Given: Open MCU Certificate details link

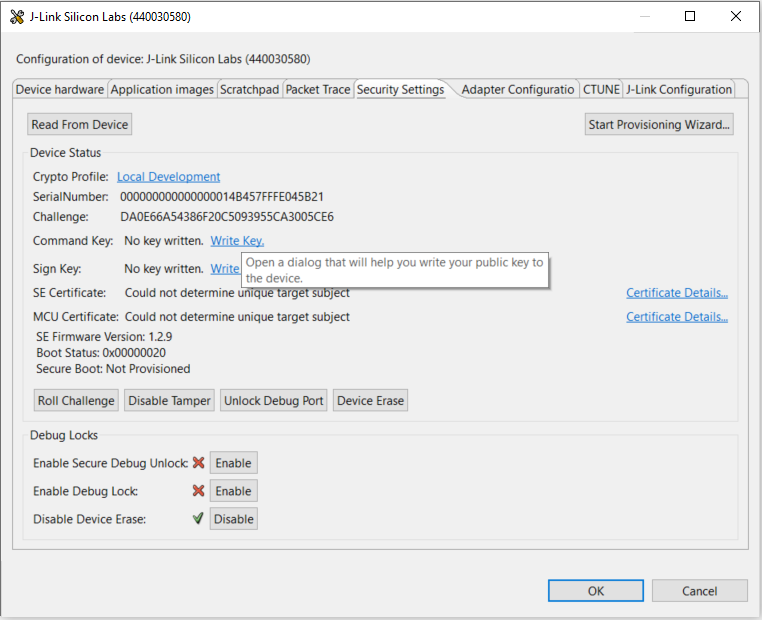Looking at the screenshot, I should coord(677,317).
